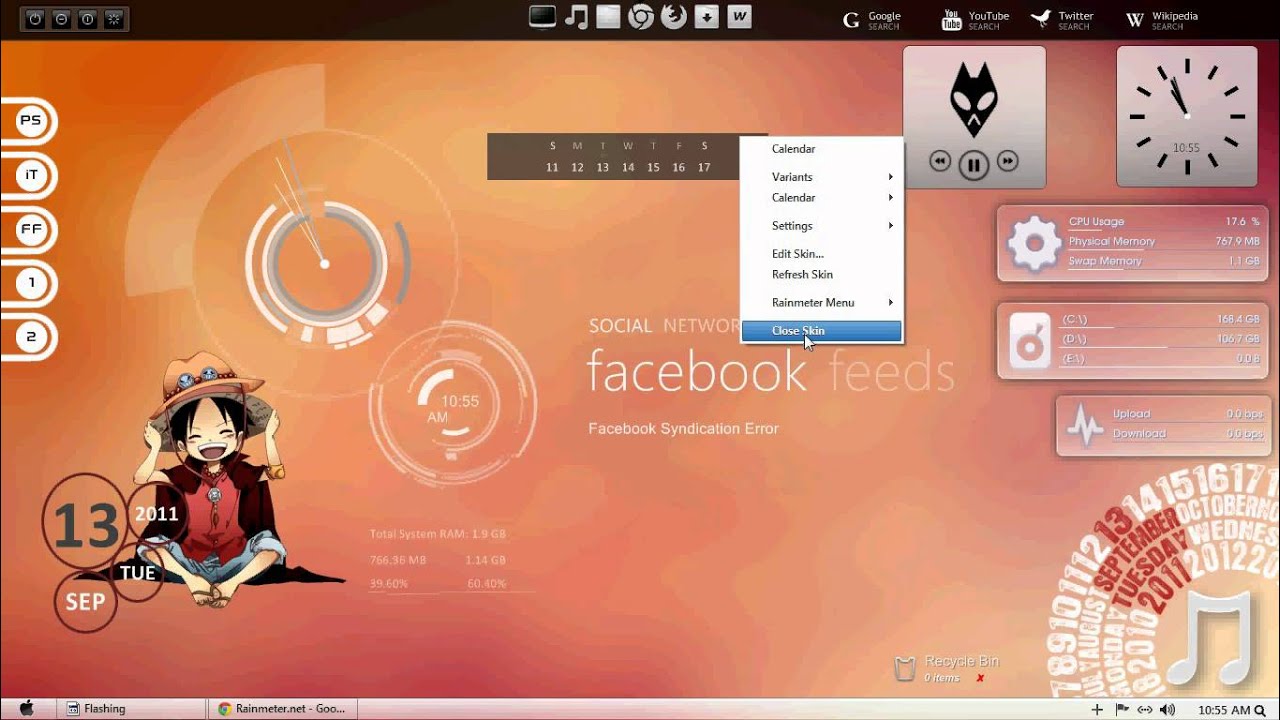The width and height of the screenshot is (1280, 720).
Task: Open Google search shortcut
Action: click(x=872, y=20)
